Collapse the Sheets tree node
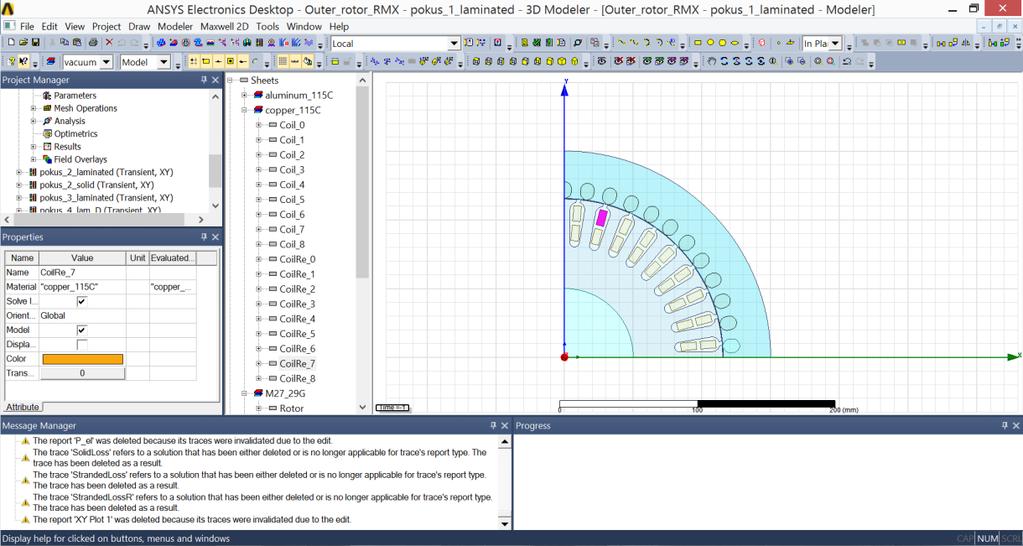 pyautogui.click(x=231, y=80)
